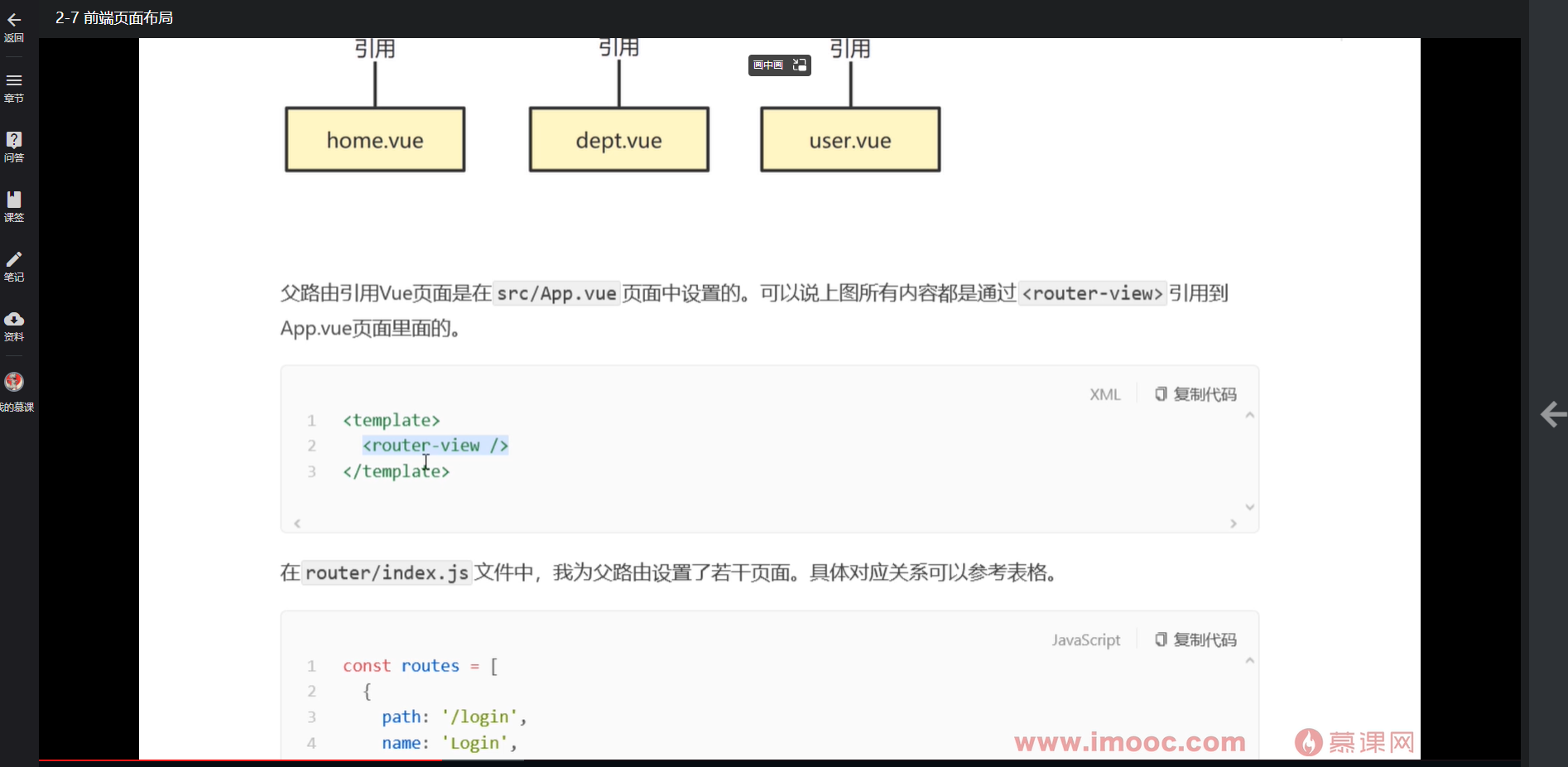Click the right chevron of code block scrollbar
The width and height of the screenshot is (1568, 767).
pos(1234,523)
